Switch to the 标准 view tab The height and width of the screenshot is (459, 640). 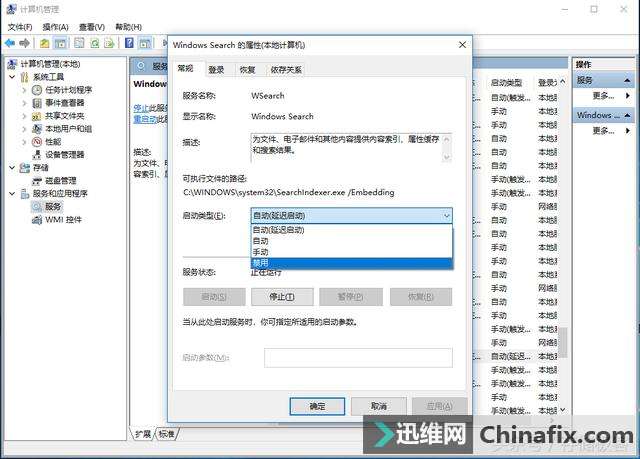click(167, 434)
